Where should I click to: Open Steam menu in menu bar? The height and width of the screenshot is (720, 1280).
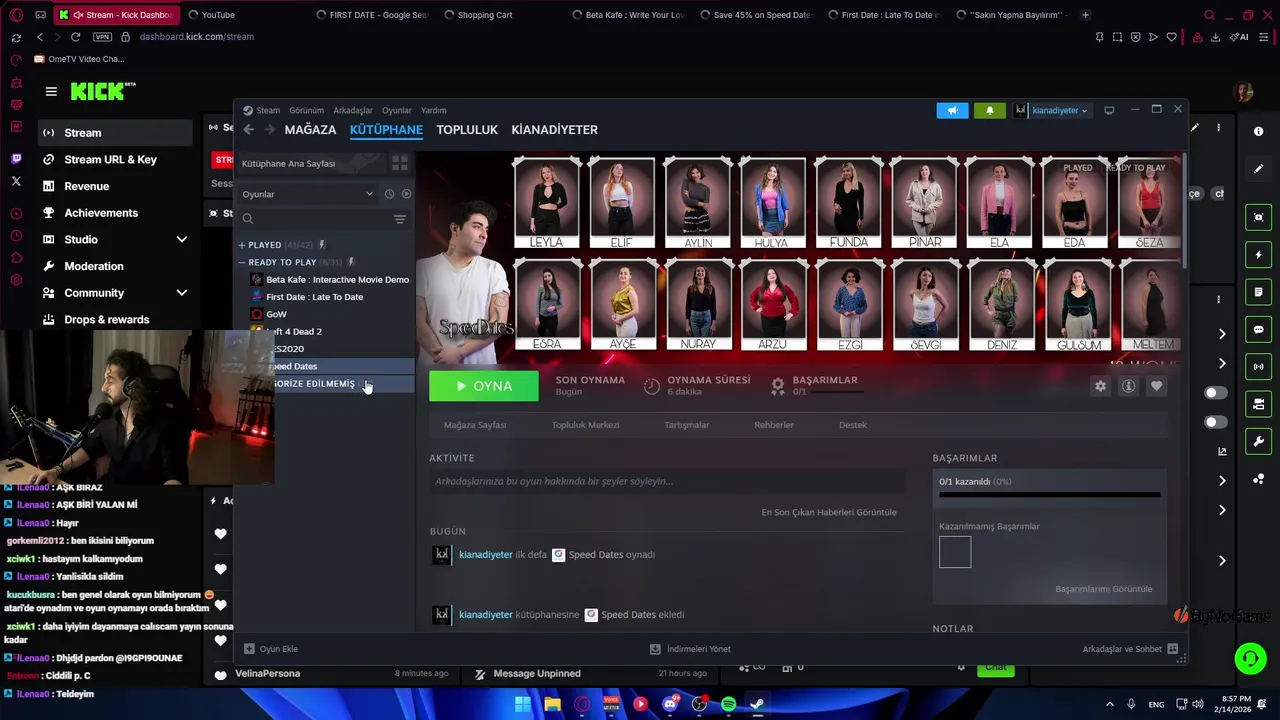coord(268,110)
